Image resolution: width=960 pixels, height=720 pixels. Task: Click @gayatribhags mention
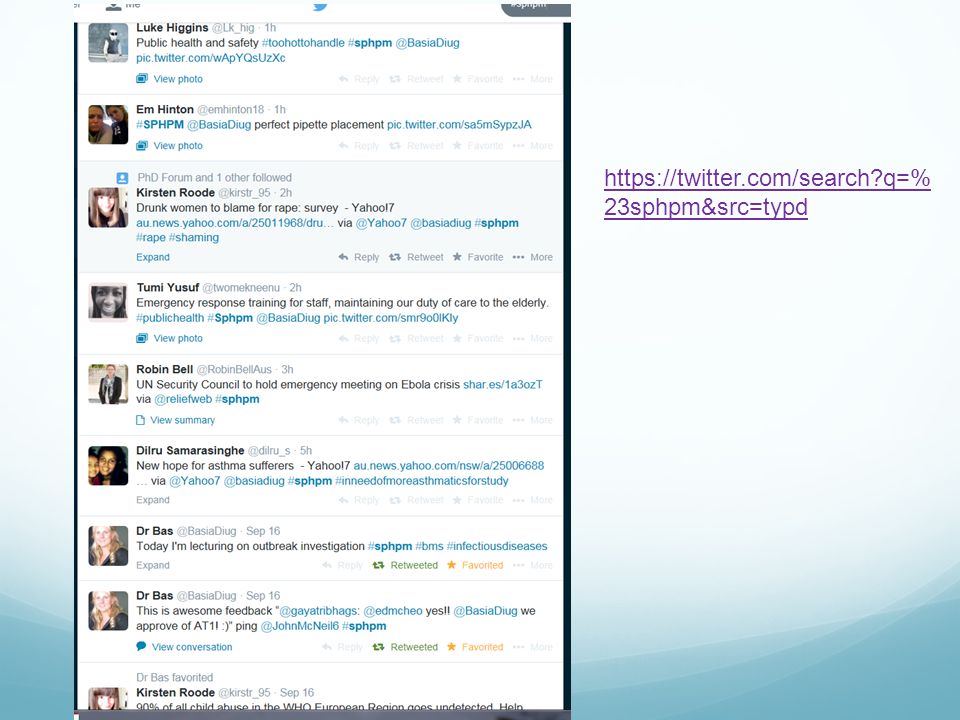pos(319,611)
